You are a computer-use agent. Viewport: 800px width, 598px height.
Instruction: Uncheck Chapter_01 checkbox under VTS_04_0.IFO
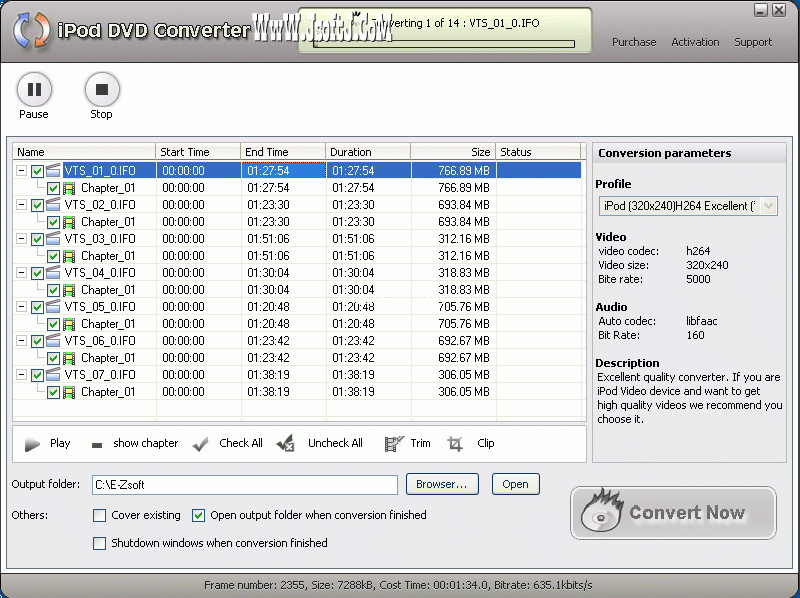pos(54,290)
